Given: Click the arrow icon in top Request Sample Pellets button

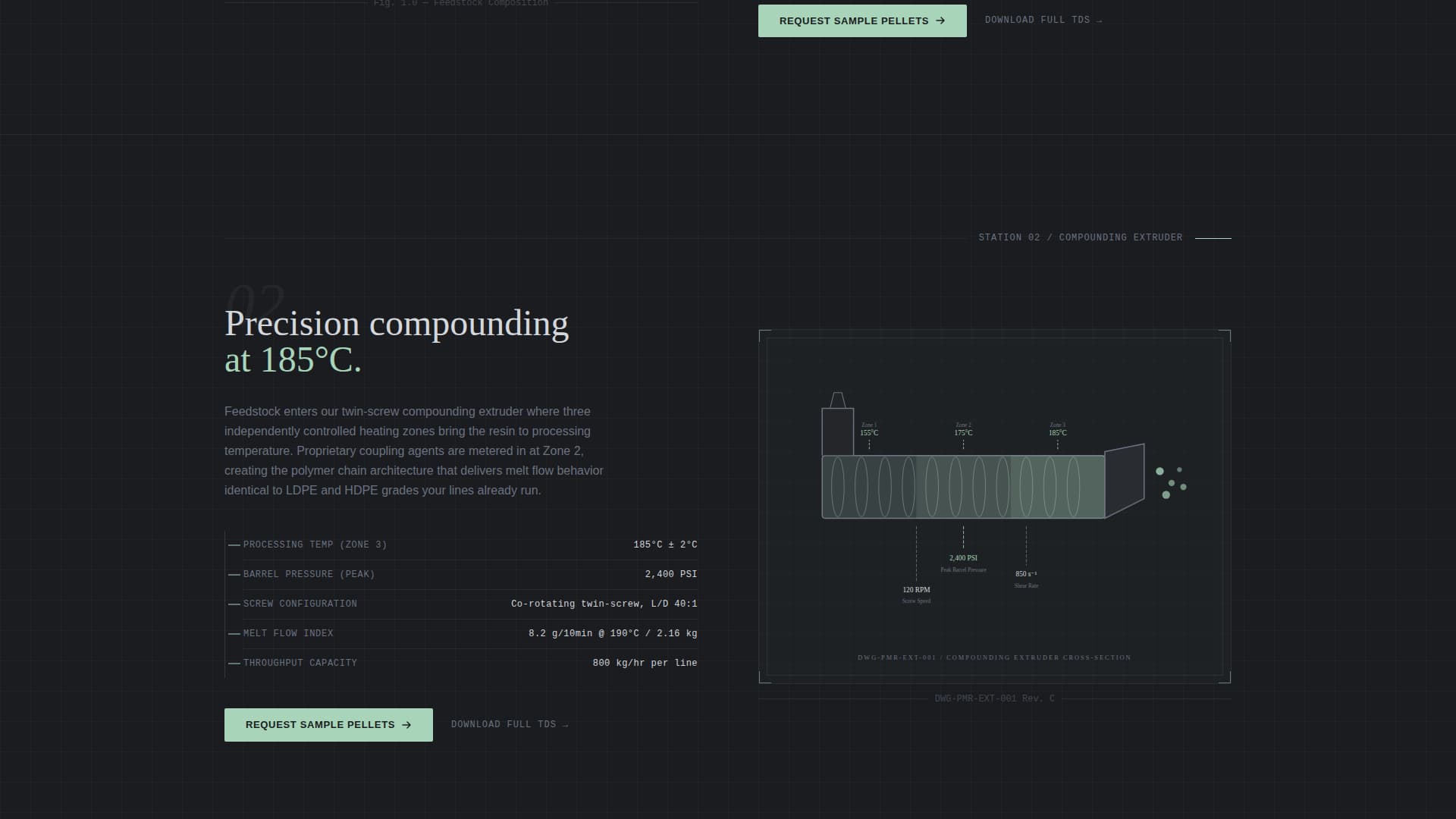Looking at the screenshot, I should (x=940, y=20).
